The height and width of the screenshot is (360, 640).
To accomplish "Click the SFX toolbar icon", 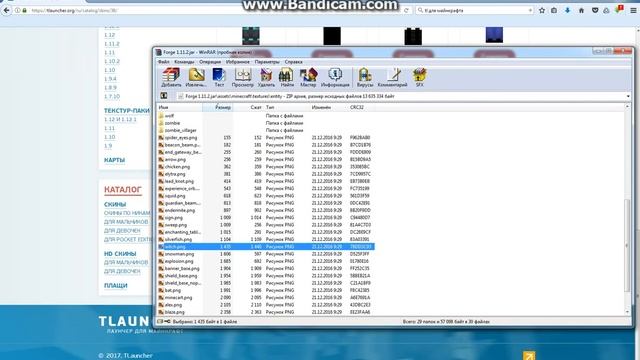I will click(x=420, y=78).
